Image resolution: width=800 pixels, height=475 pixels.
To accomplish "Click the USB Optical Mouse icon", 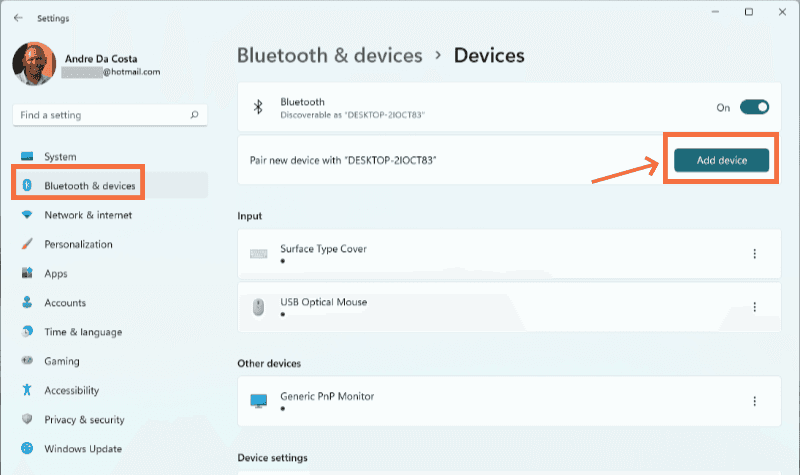I will 259,307.
